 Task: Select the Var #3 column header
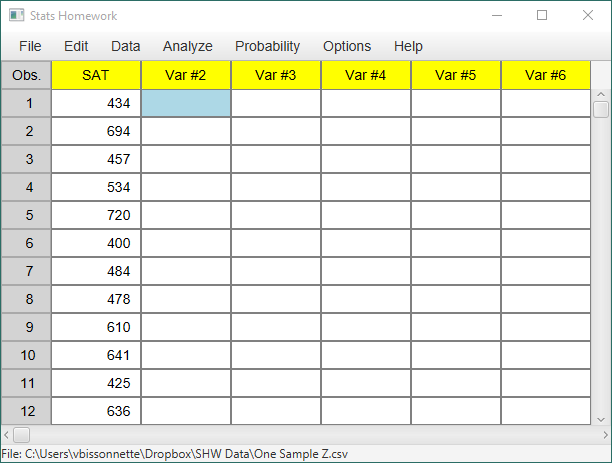click(276, 75)
